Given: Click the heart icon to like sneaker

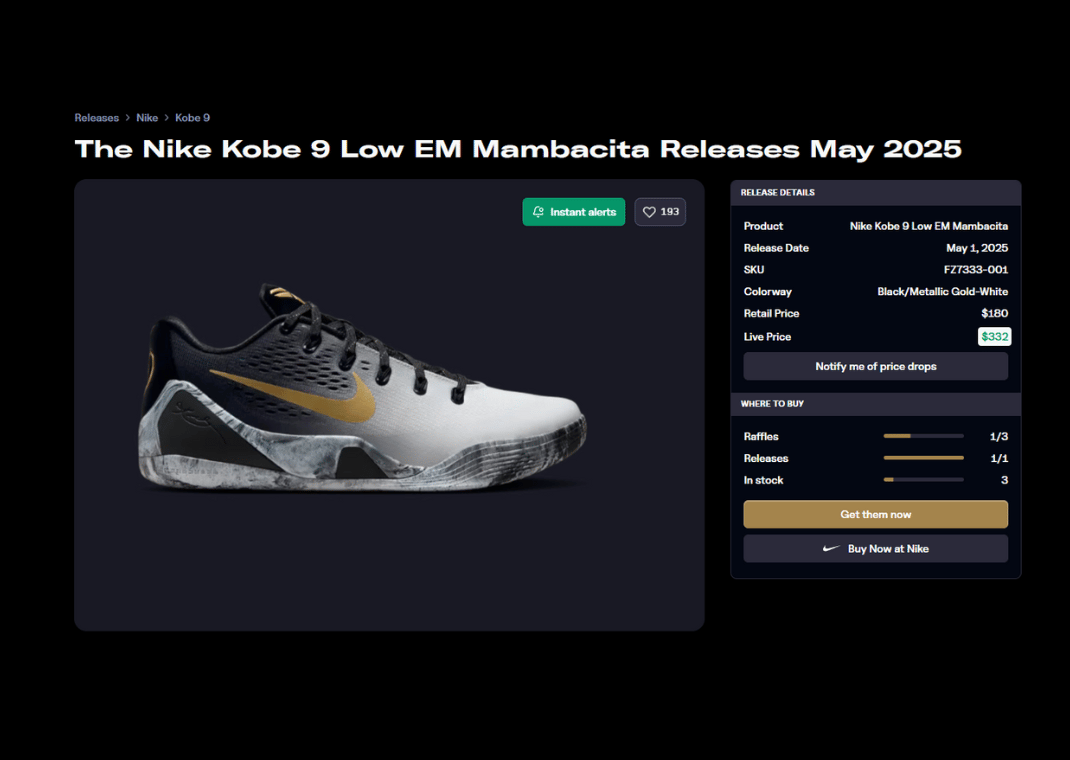Looking at the screenshot, I should (x=649, y=212).
